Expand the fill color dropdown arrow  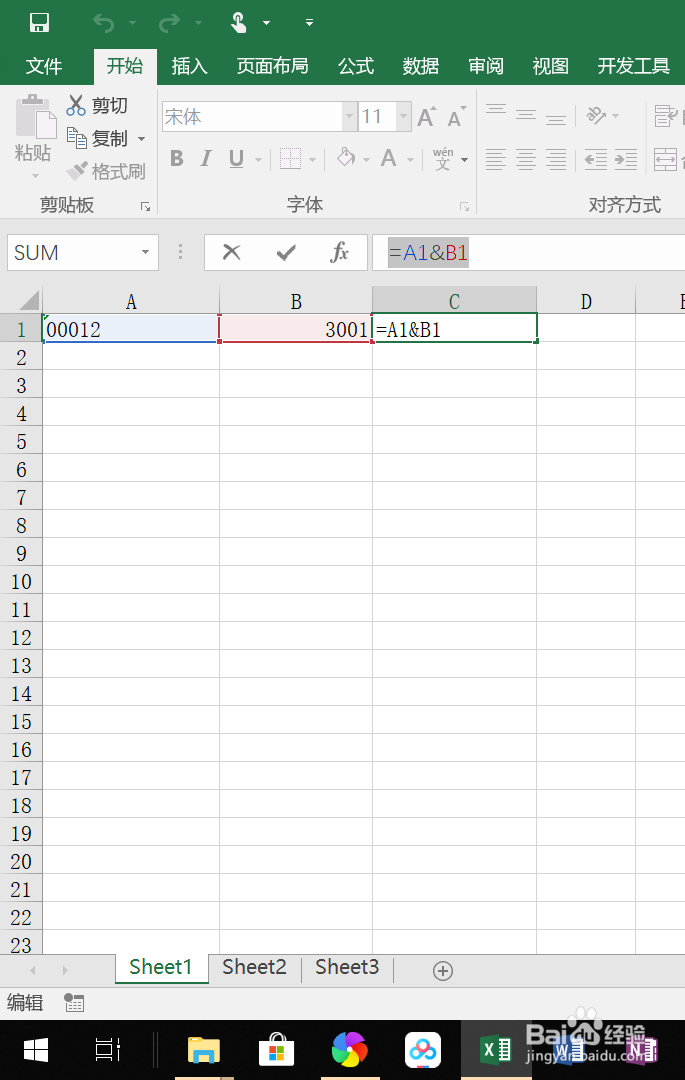(366, 160)
